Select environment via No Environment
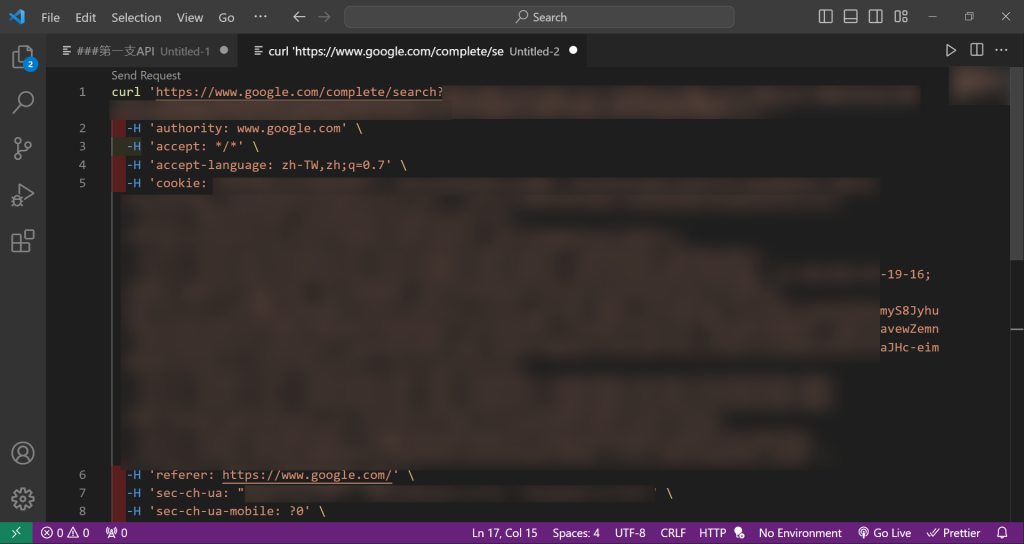Screen dimensions: 1024x544 [x=800, y=533]
